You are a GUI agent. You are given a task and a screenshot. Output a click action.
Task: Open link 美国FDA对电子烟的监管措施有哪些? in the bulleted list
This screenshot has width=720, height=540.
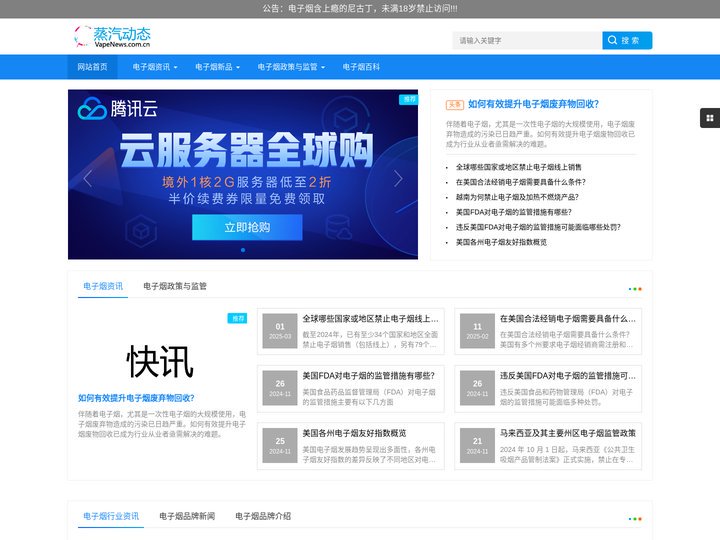tap(513, 212)
